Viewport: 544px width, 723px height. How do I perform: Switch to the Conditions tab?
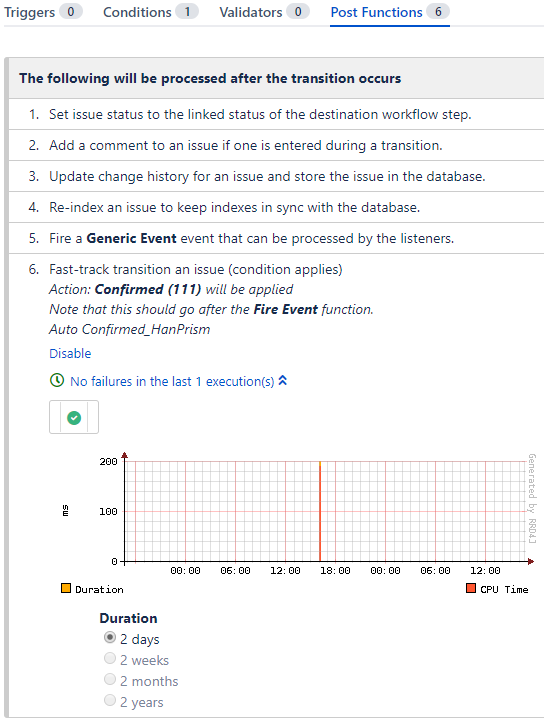pyautogui.click(x=151, y=12)
